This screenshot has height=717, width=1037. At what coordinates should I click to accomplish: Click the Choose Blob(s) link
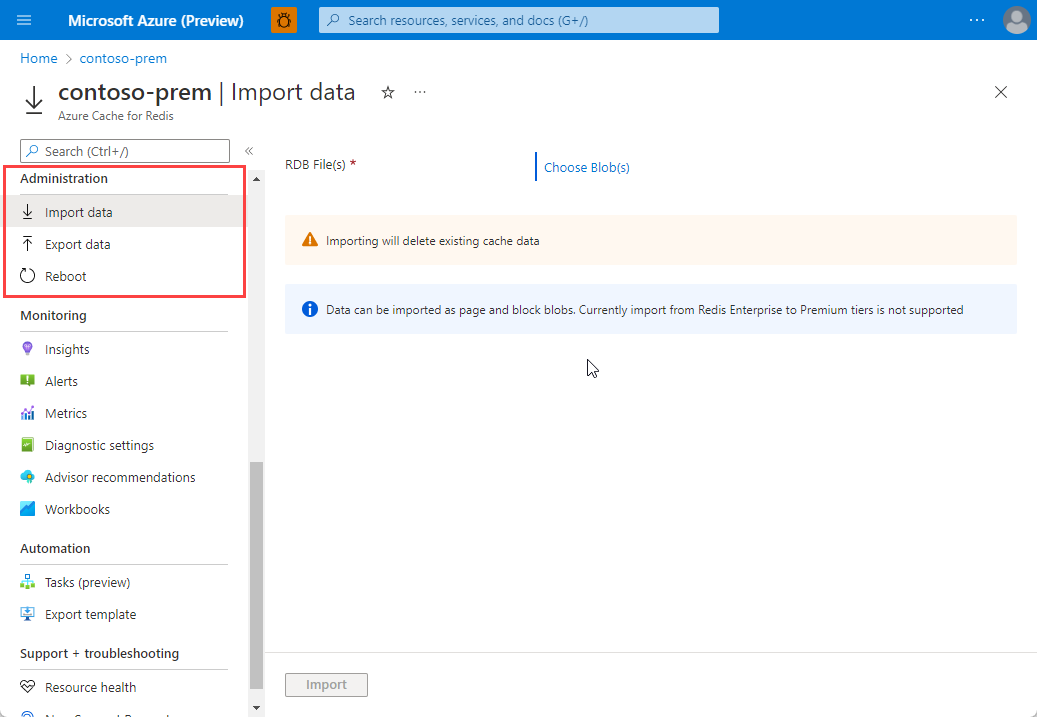pos(587,167)
